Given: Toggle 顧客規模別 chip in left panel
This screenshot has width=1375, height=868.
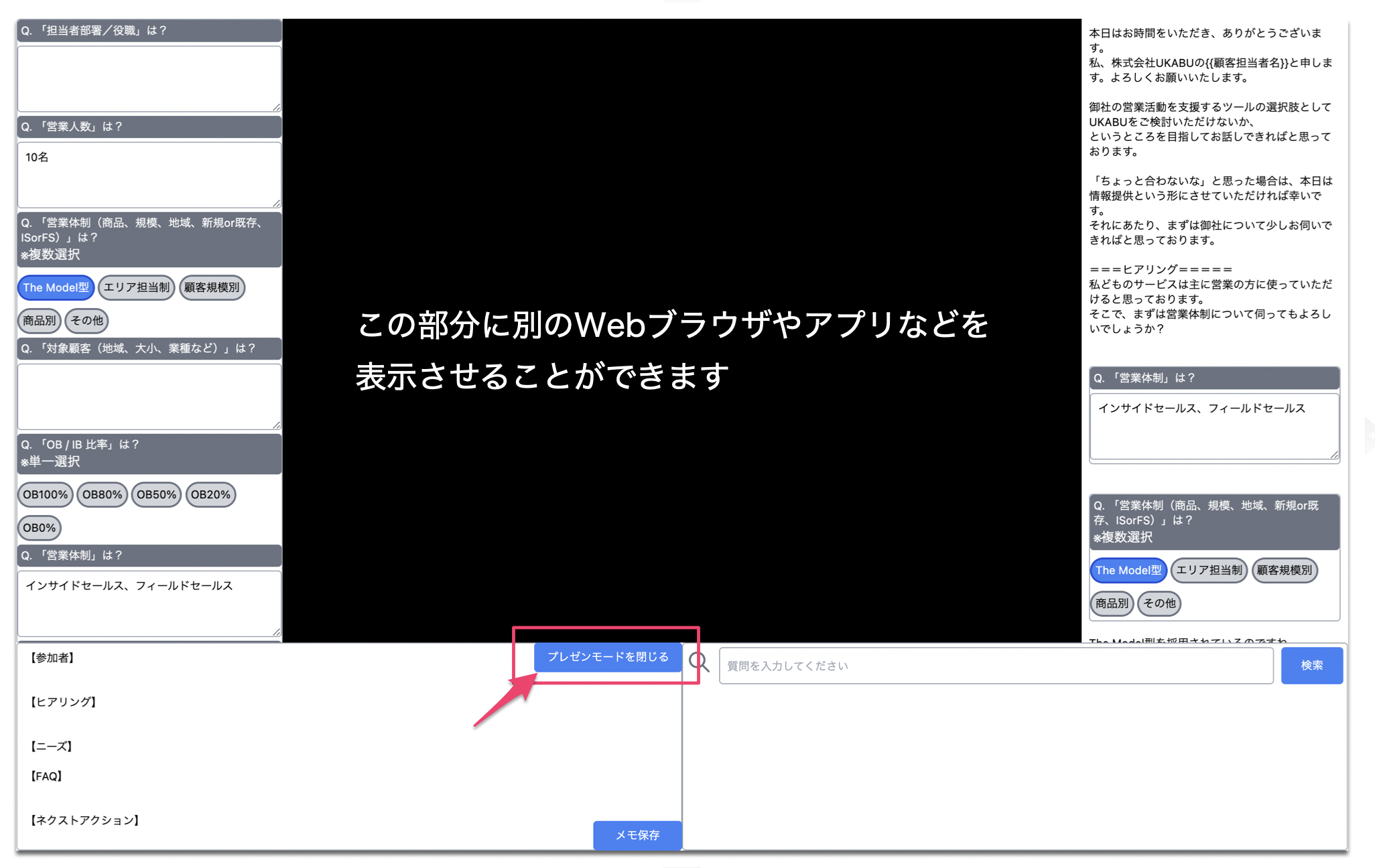Looking at the screenshot, I should [x=212, y=287].
